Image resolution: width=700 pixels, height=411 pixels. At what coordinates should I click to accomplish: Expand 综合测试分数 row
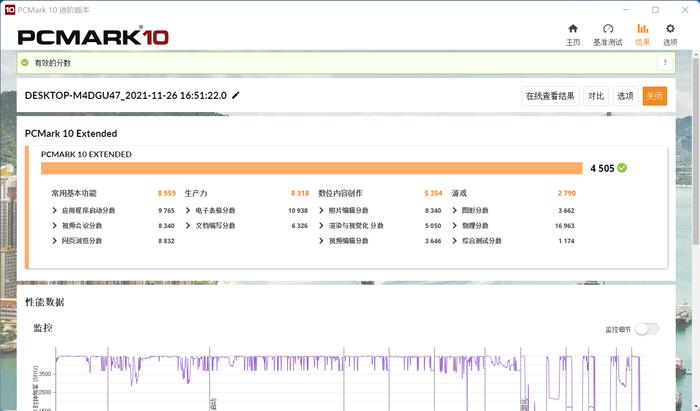pyautogui.click(x=454, y=241)
